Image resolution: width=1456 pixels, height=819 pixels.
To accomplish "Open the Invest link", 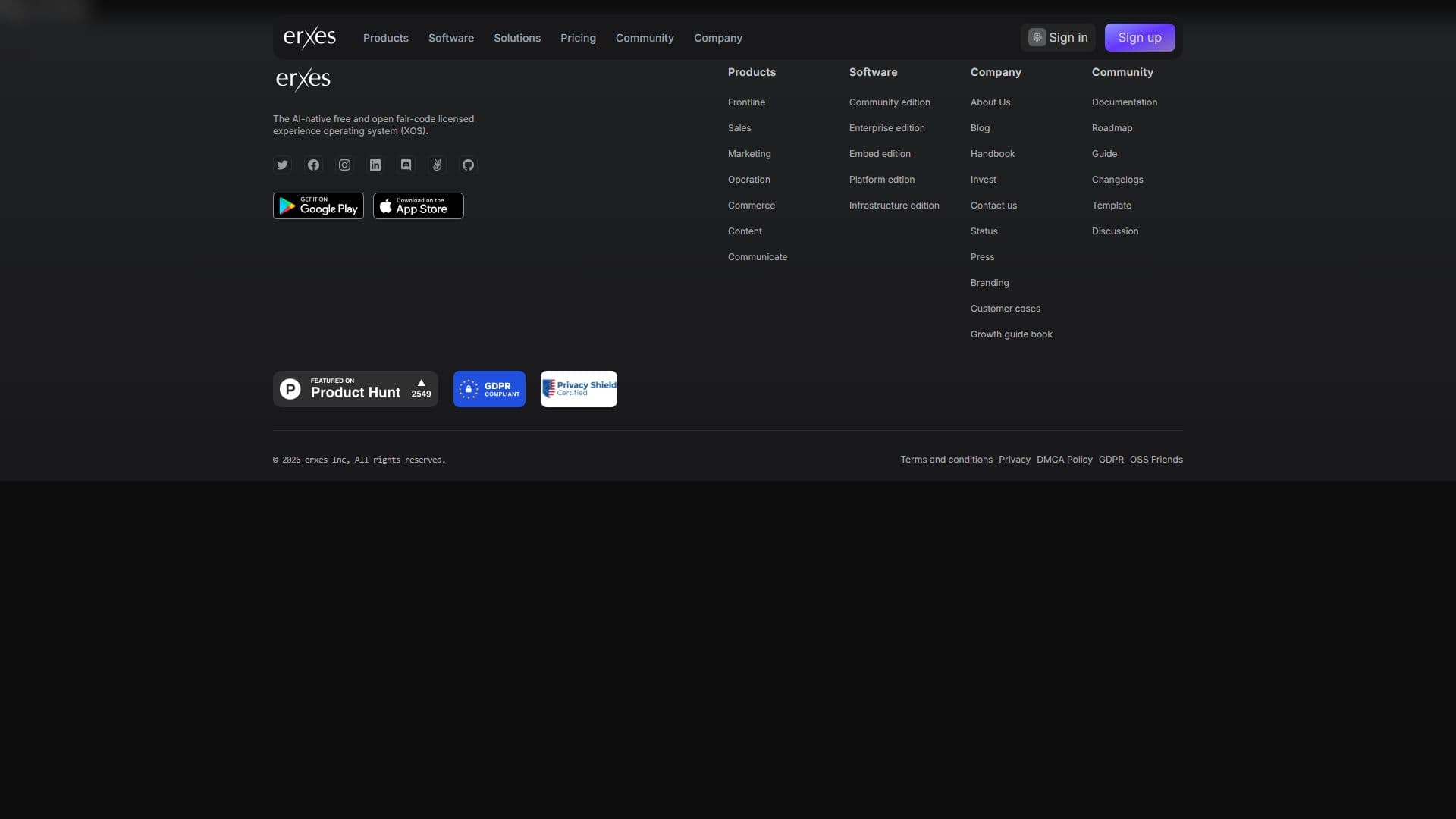I will tap(984, 180).
